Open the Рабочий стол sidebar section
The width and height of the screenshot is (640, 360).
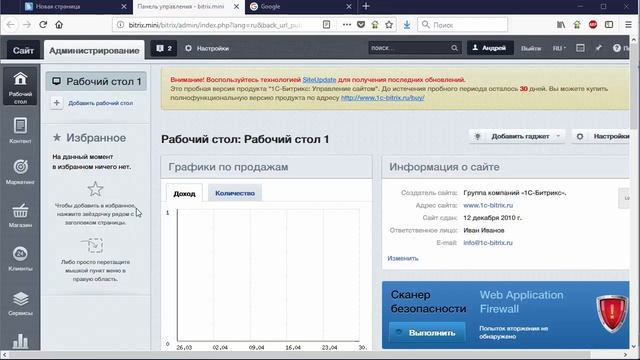(x=20, y=86)
